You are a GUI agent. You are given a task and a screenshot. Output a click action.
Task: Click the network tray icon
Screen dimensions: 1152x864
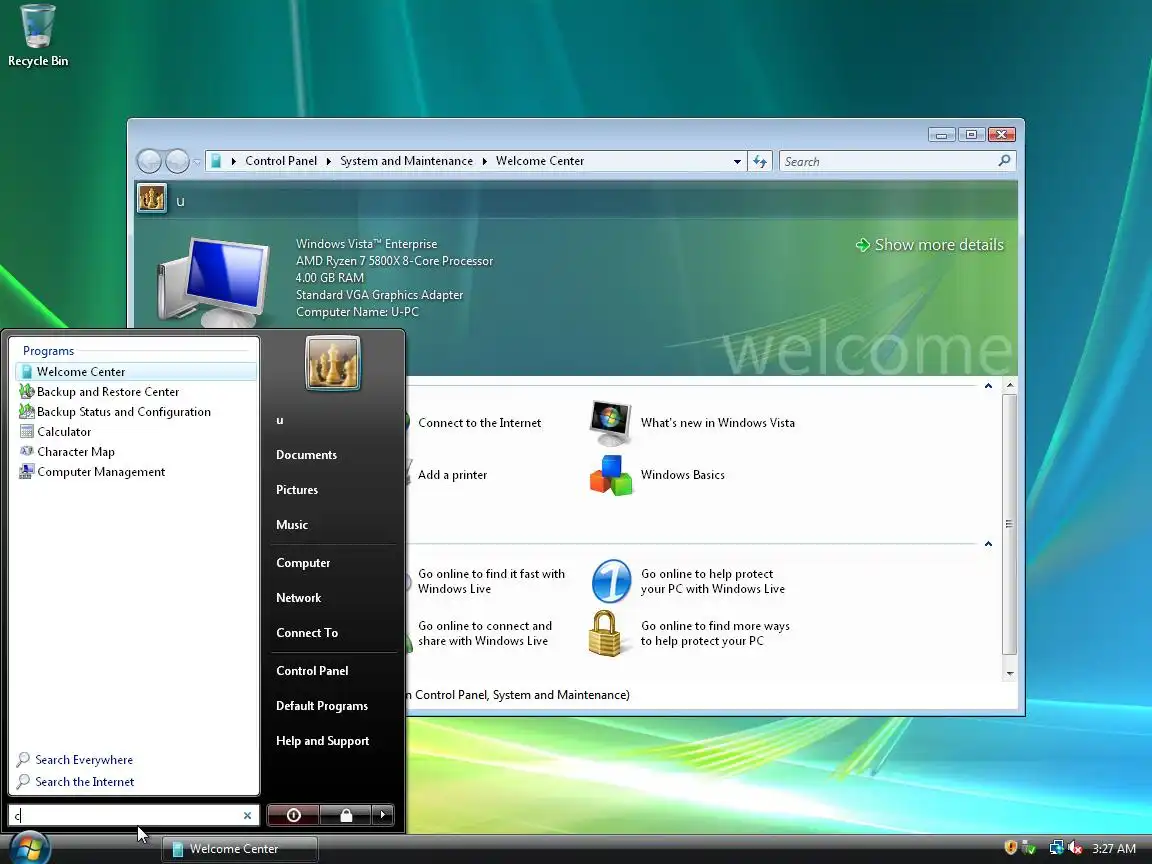[1056, 848]
